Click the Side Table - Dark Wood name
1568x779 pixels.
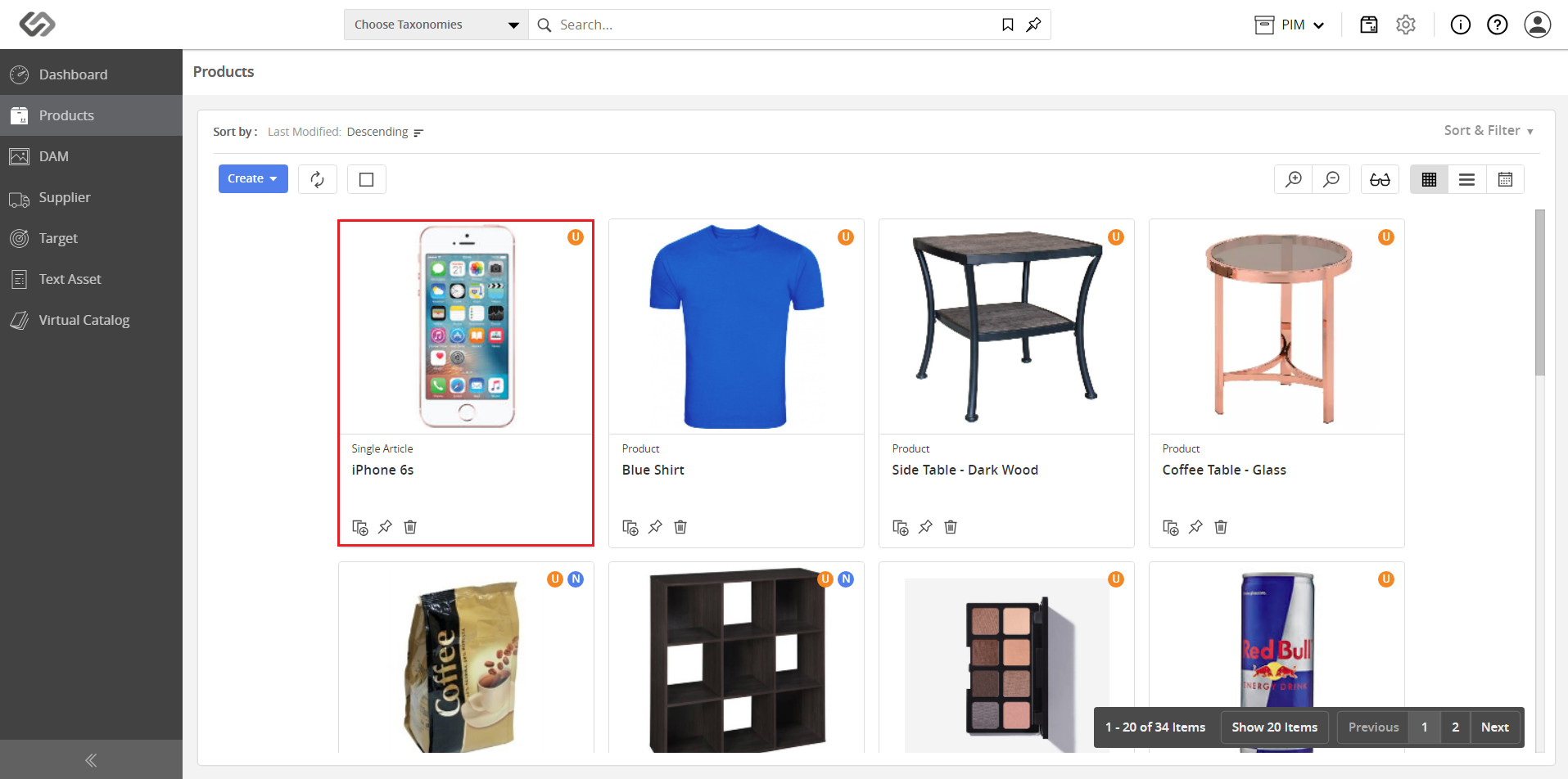tap(965, 470)
